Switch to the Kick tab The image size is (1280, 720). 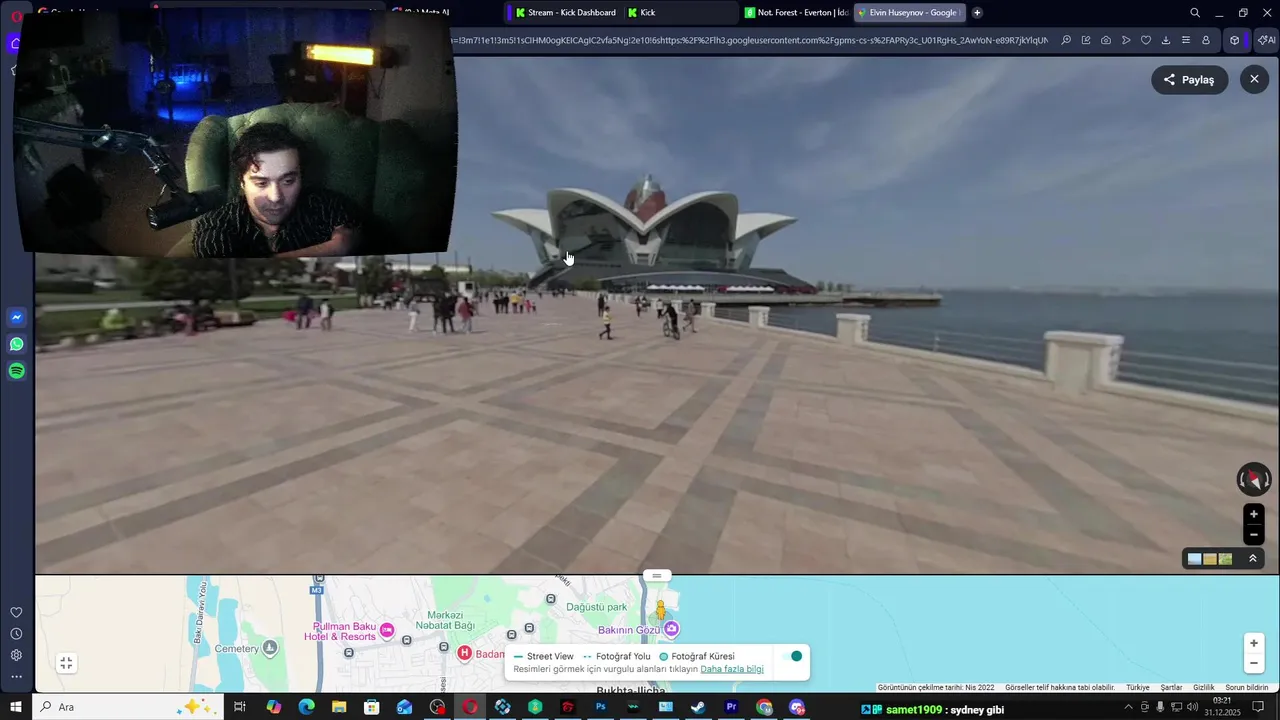(680, 13)
